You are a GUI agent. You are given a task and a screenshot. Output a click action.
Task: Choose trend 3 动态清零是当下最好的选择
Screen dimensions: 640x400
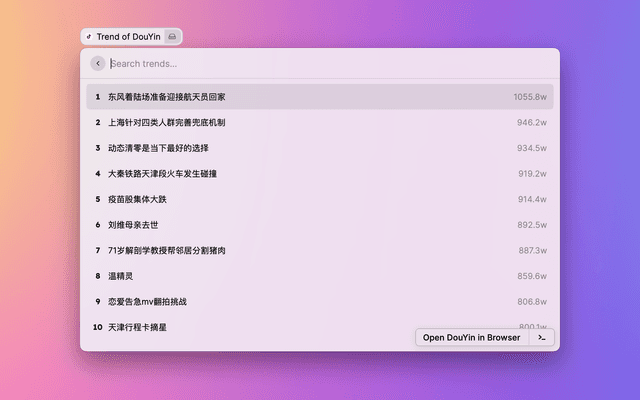[158, 148]
